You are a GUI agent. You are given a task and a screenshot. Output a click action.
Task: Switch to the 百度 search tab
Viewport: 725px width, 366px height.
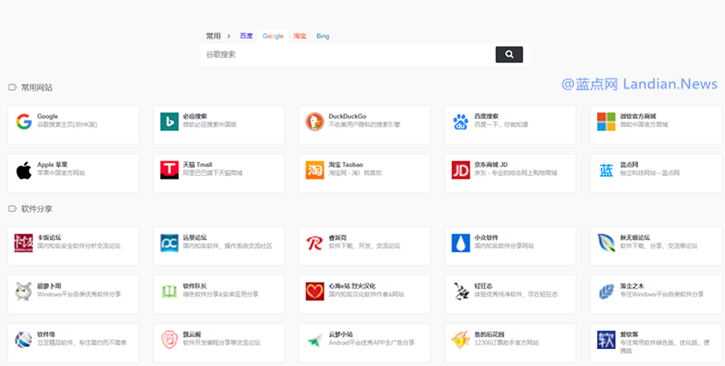click(x=246, y=36)
